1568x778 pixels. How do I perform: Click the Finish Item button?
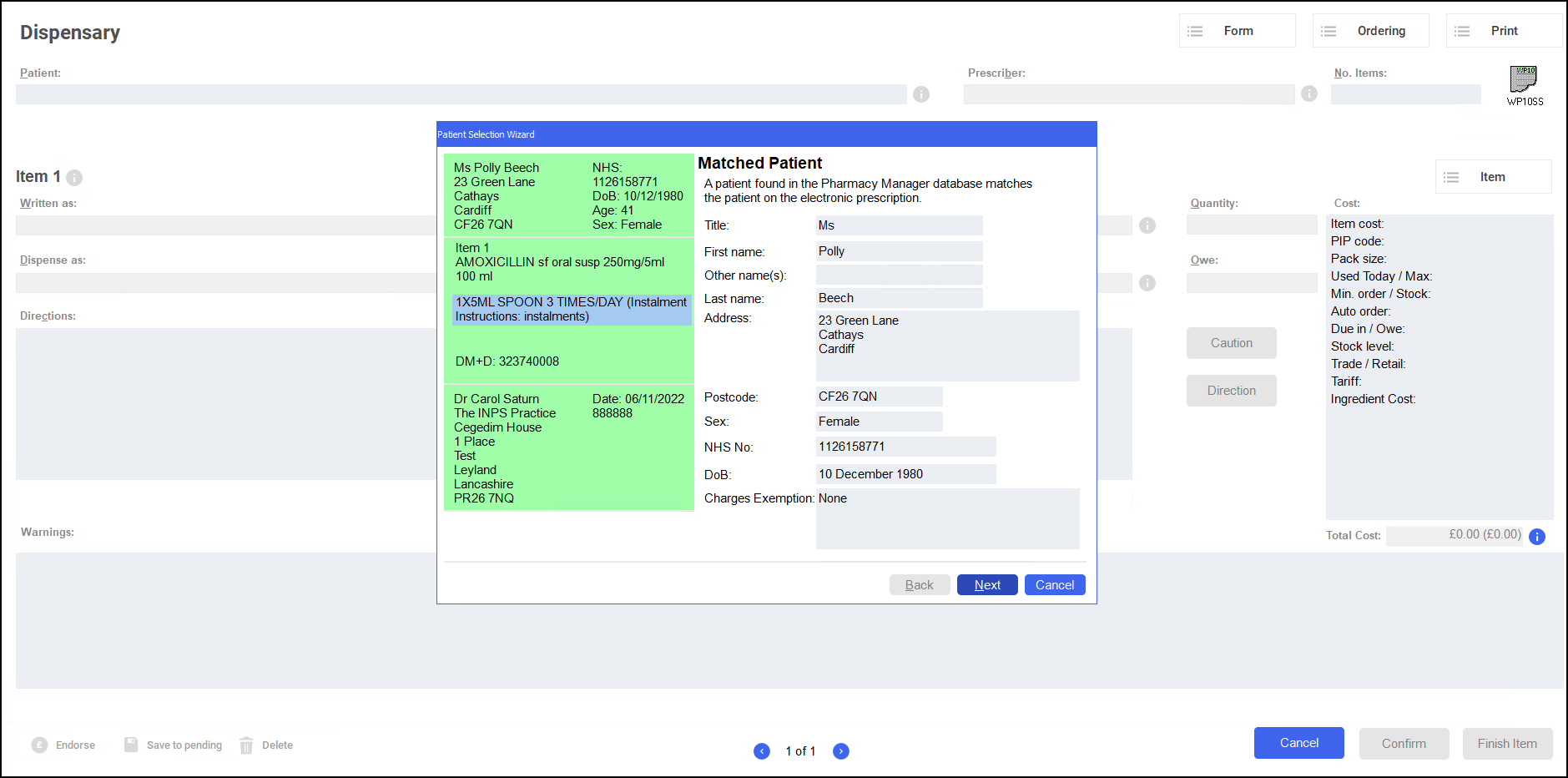point(1508,744)
